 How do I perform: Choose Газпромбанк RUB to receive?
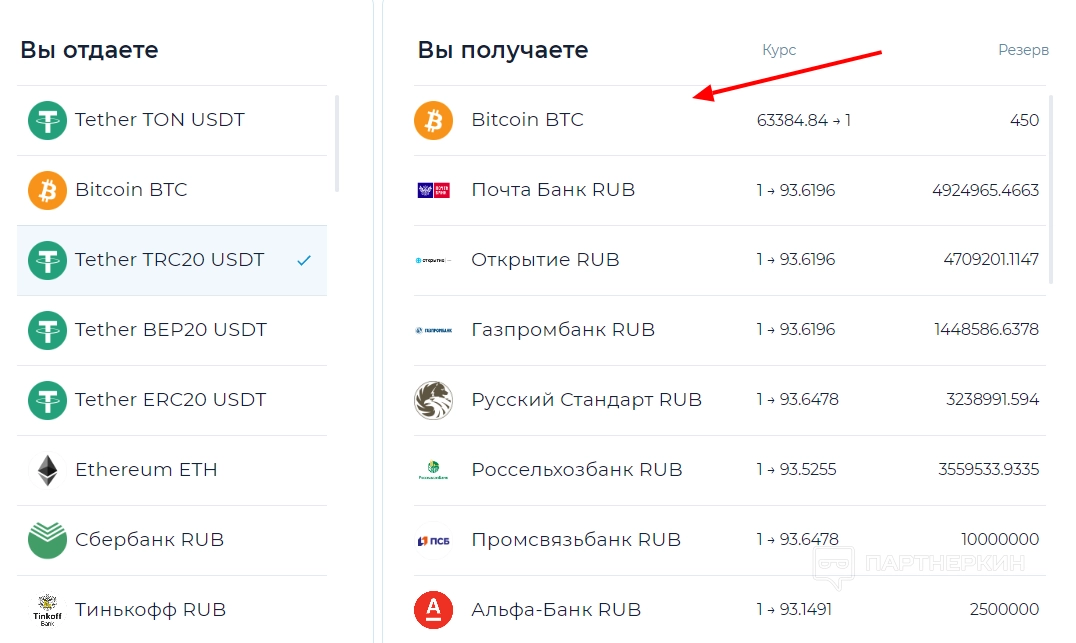click(x=729, y=330)
